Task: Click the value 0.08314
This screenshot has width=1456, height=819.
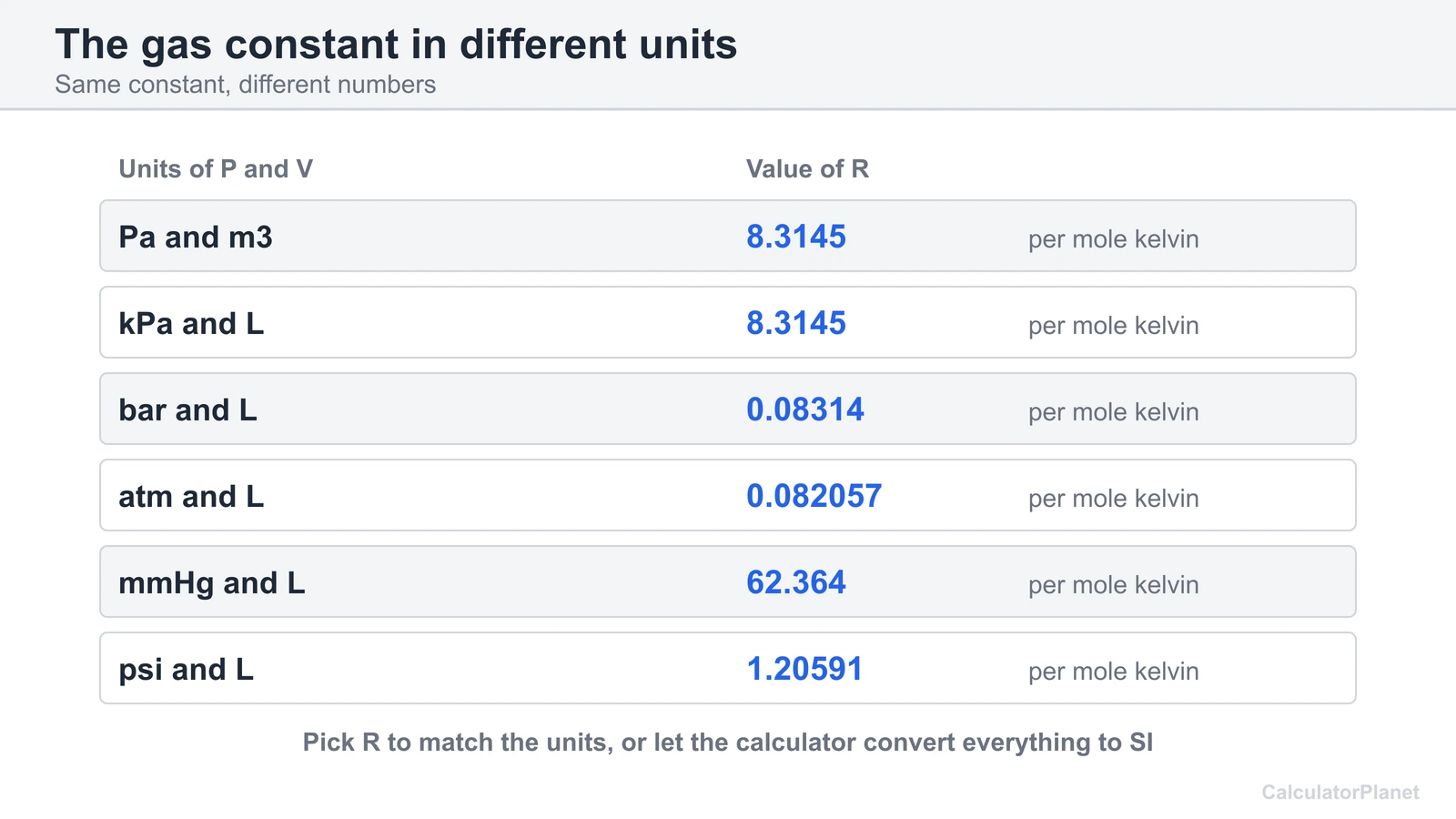Action: click(805, 409)
